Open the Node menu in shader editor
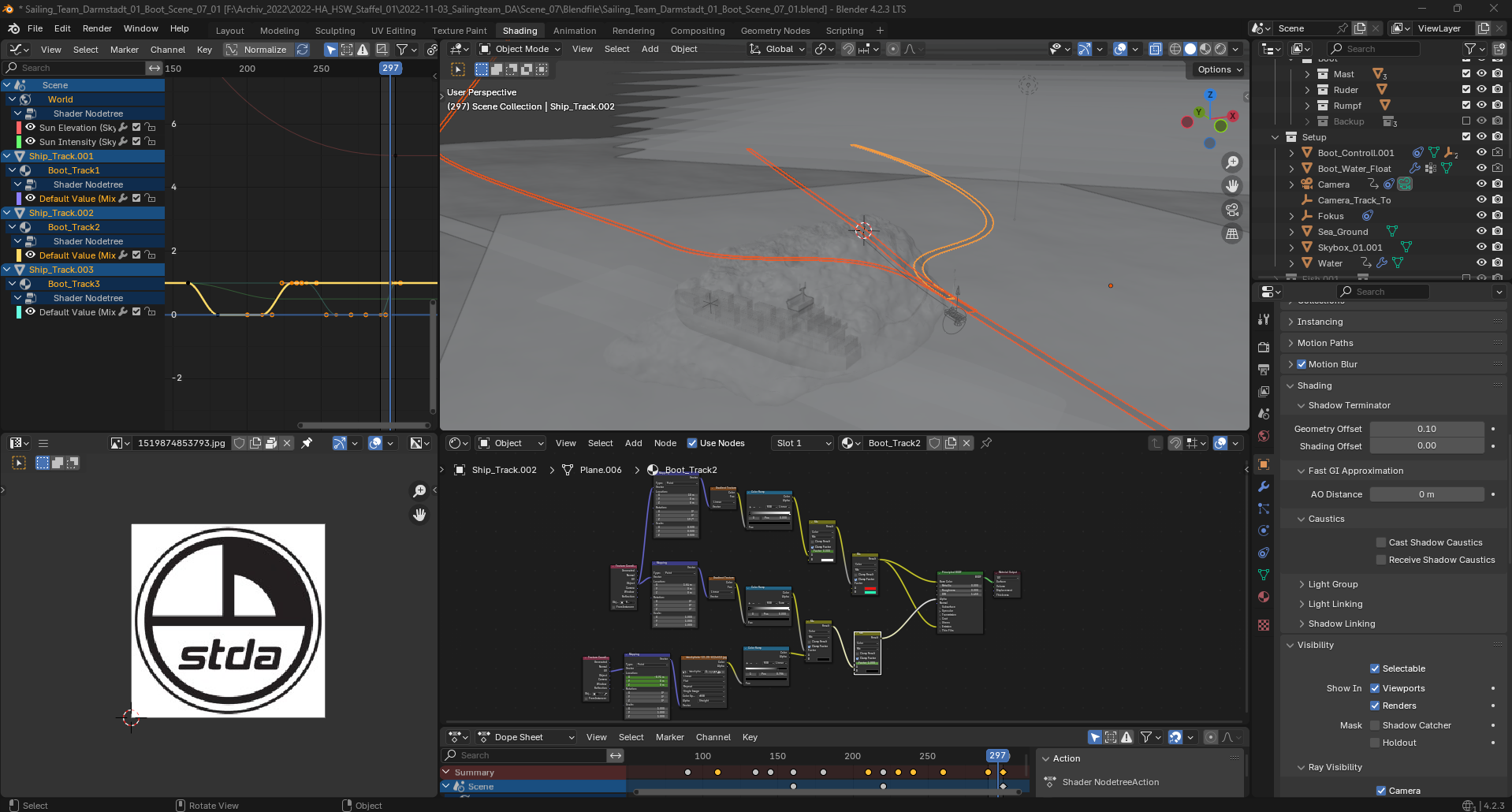This screenshot has width=1512, height=812. (x=665, y=443)
